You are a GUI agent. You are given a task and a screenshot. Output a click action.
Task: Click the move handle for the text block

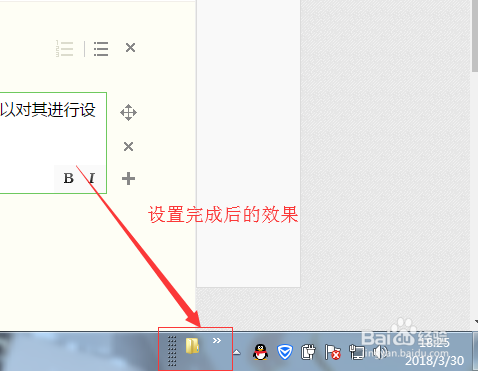[128, 113]
